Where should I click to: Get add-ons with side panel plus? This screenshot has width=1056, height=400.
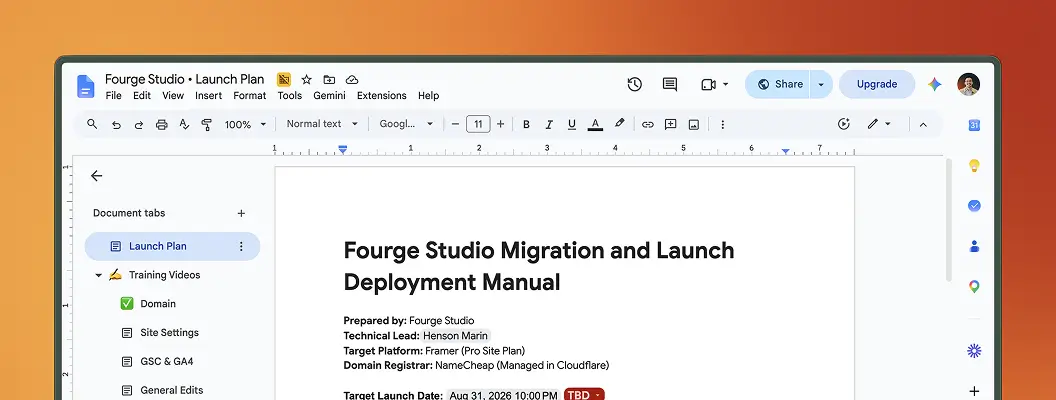(x=974, y=391)
